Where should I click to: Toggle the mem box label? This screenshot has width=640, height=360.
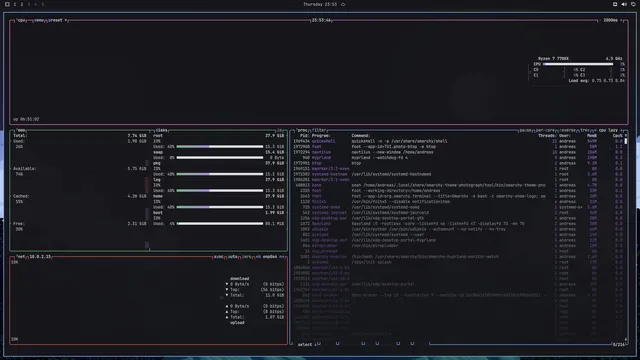(x=21, y=130)
